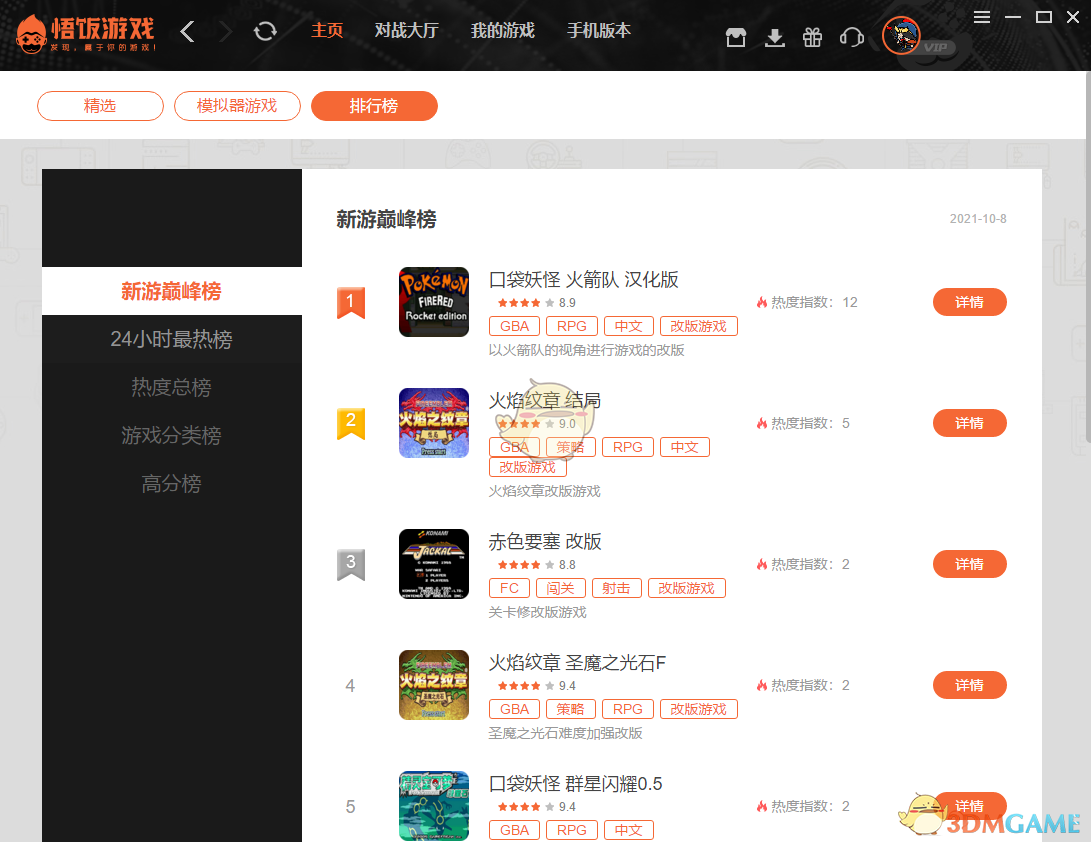Open 详情 for 口袋妖怪 火箭队 汉化版

969,302
